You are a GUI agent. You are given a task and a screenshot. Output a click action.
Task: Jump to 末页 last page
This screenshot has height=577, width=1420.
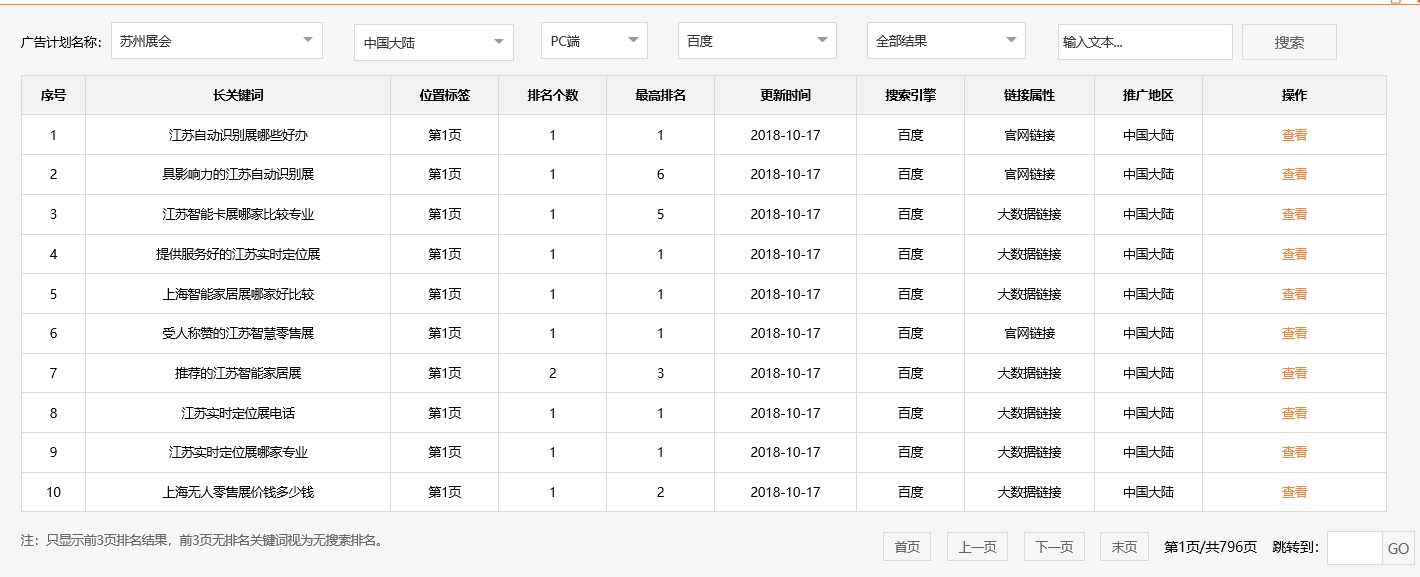[x=1123, y=546]
